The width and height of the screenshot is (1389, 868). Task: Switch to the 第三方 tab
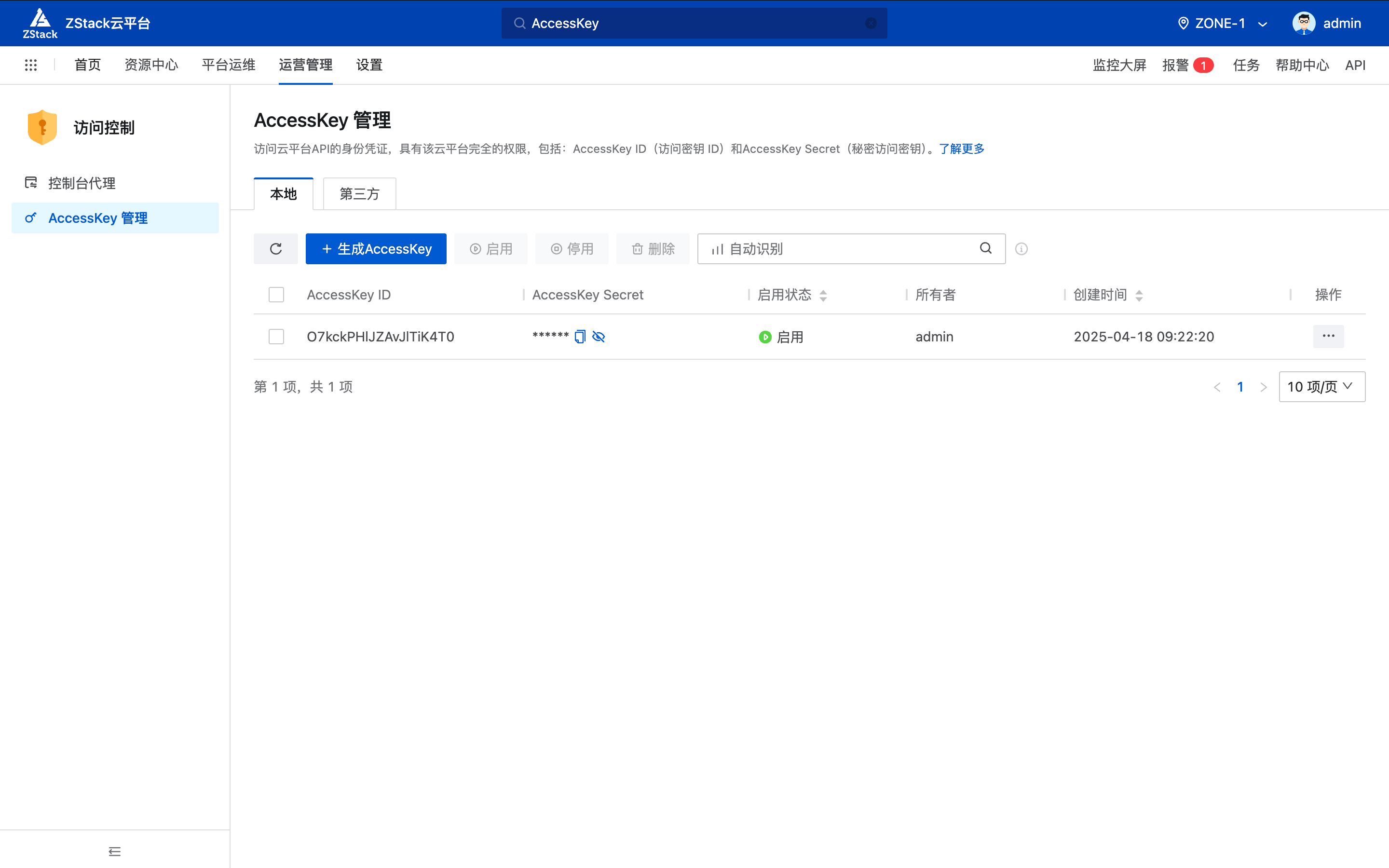(x=359, y=193)
